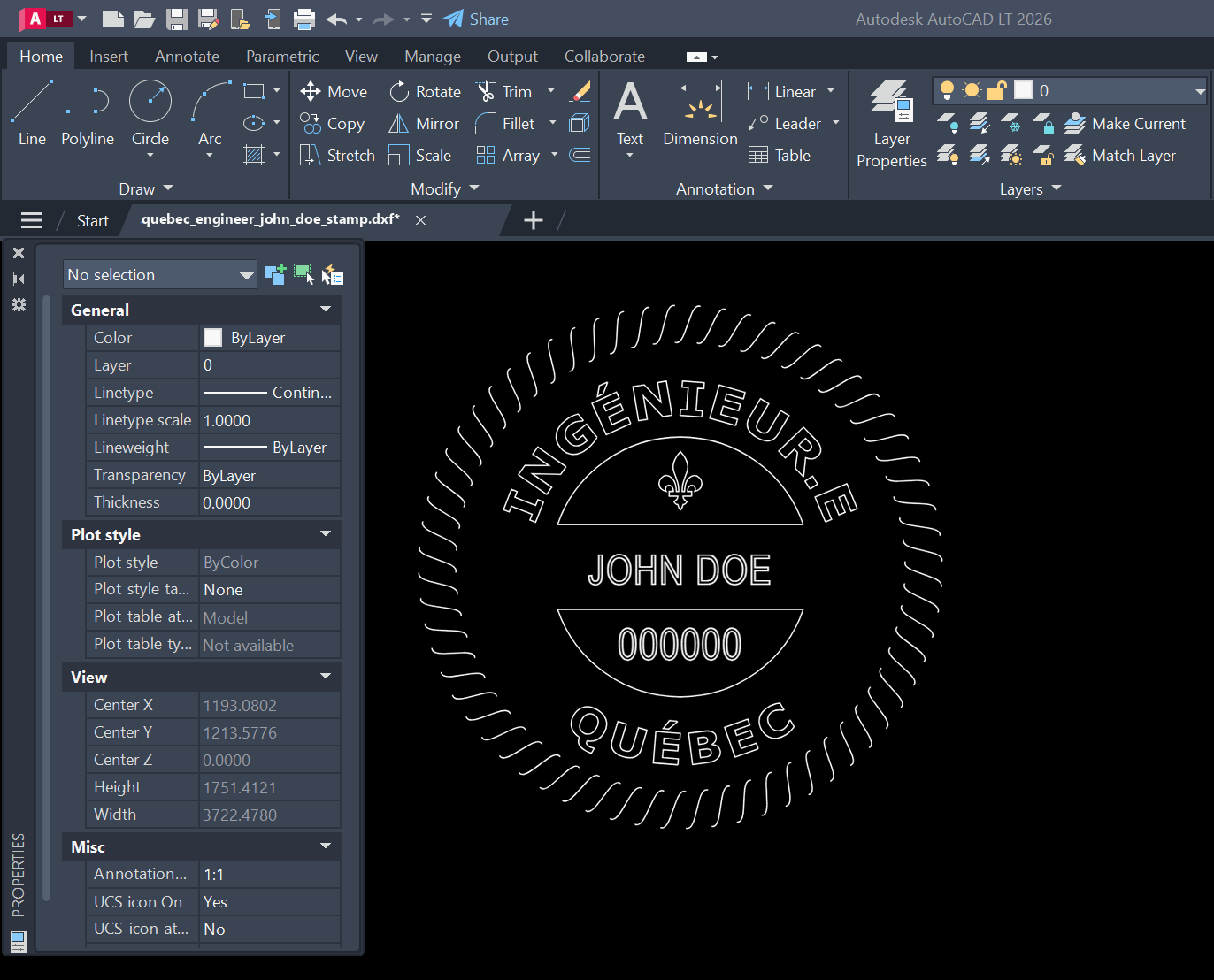This screenshot has width=1214, height=980.
Task: Click Match Layer button
Action: (1120, 156)
